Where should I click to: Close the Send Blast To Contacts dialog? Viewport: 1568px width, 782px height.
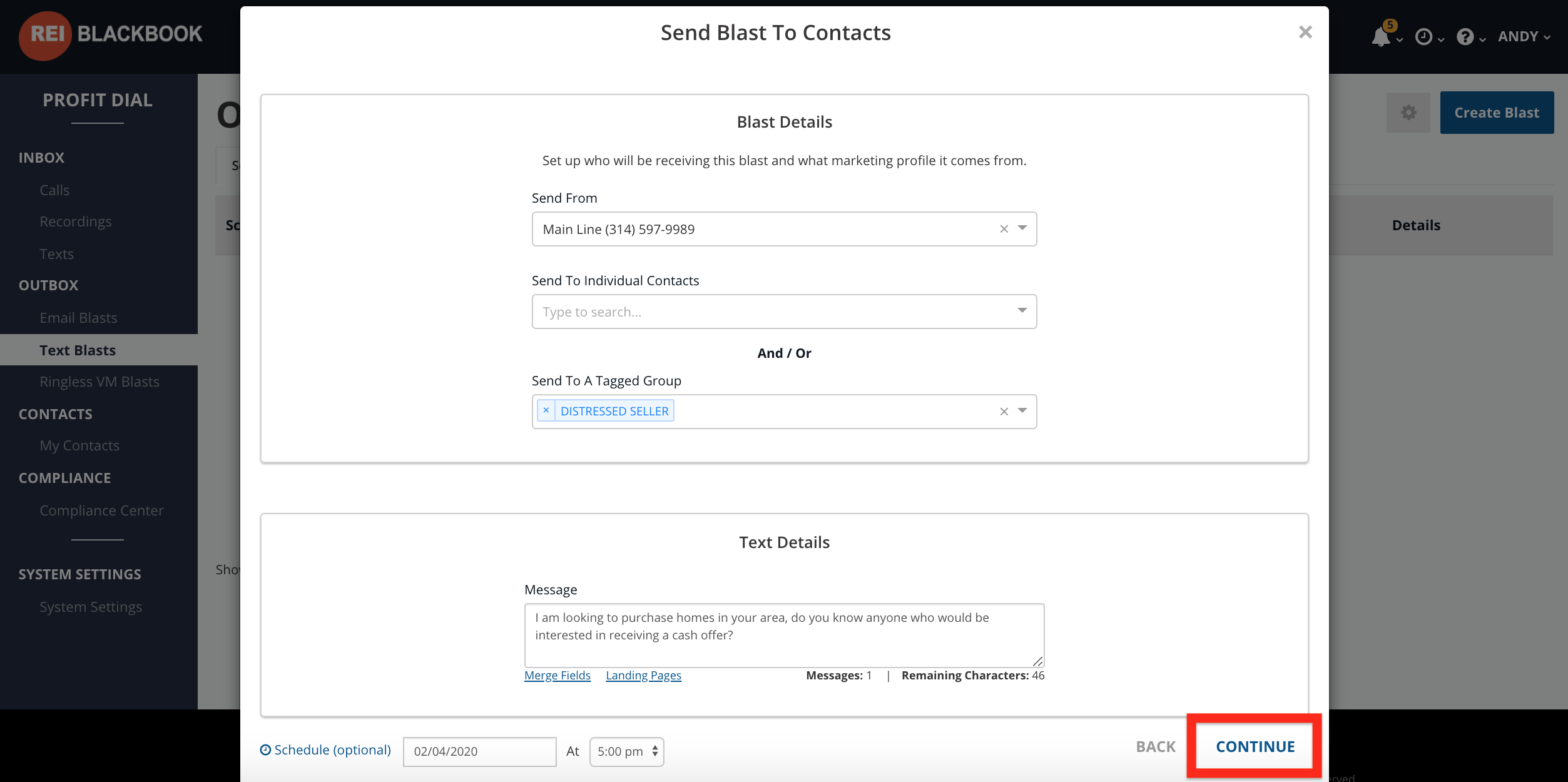tap(1305, 32)
